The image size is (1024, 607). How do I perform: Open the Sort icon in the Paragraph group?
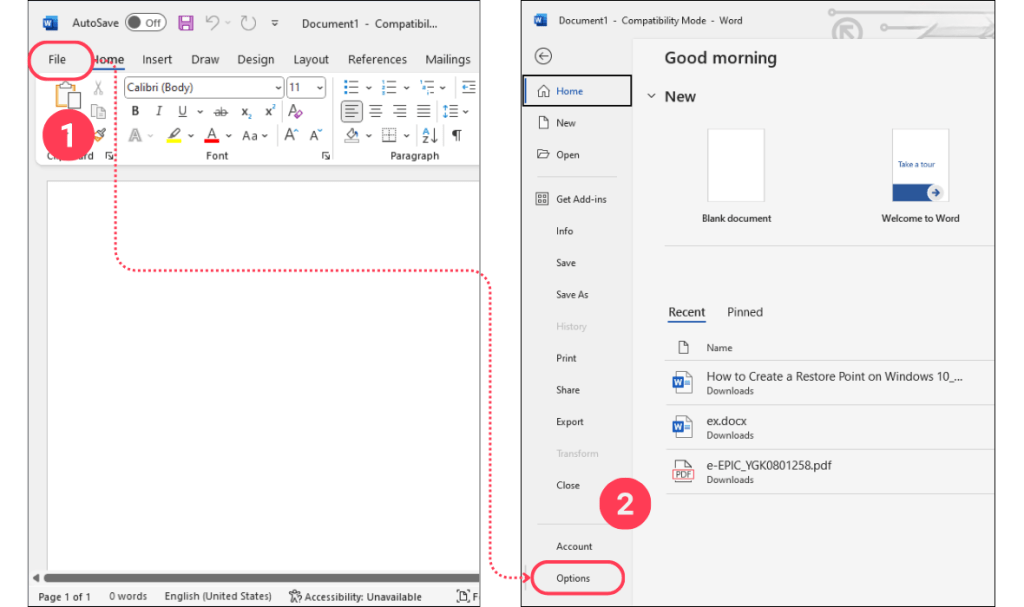[x=428, y=136]
